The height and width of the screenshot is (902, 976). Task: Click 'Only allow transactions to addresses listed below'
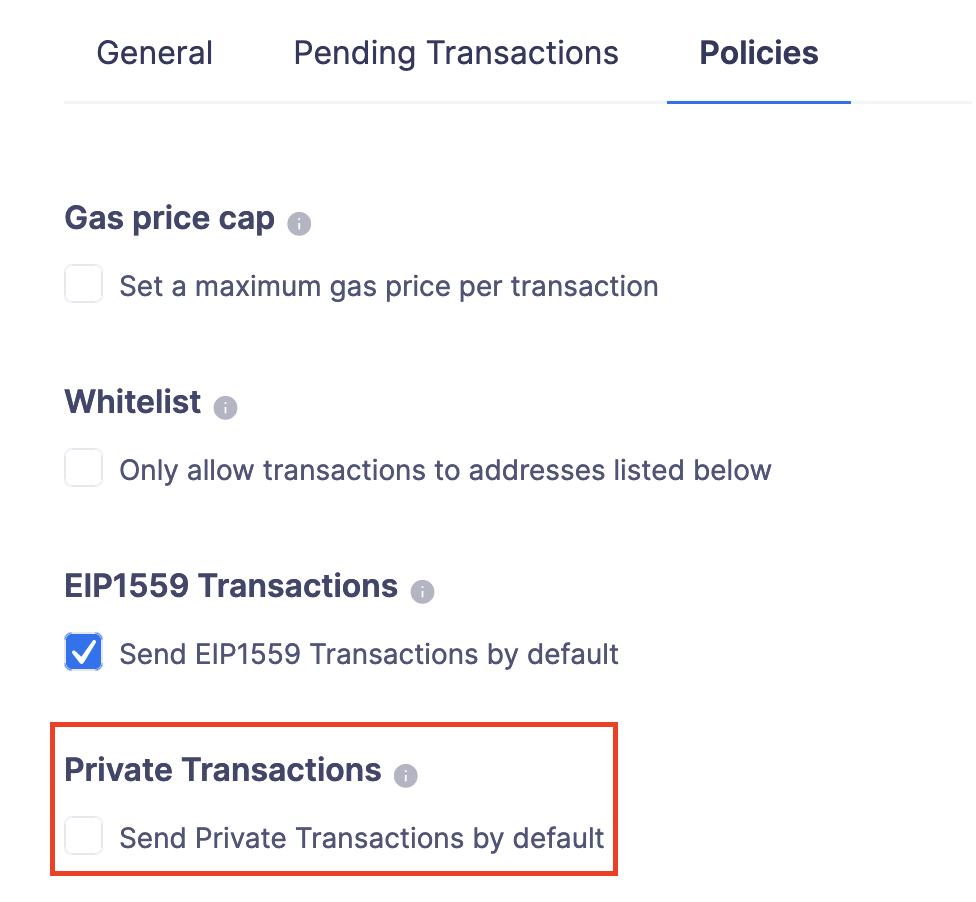click(445, 470)
